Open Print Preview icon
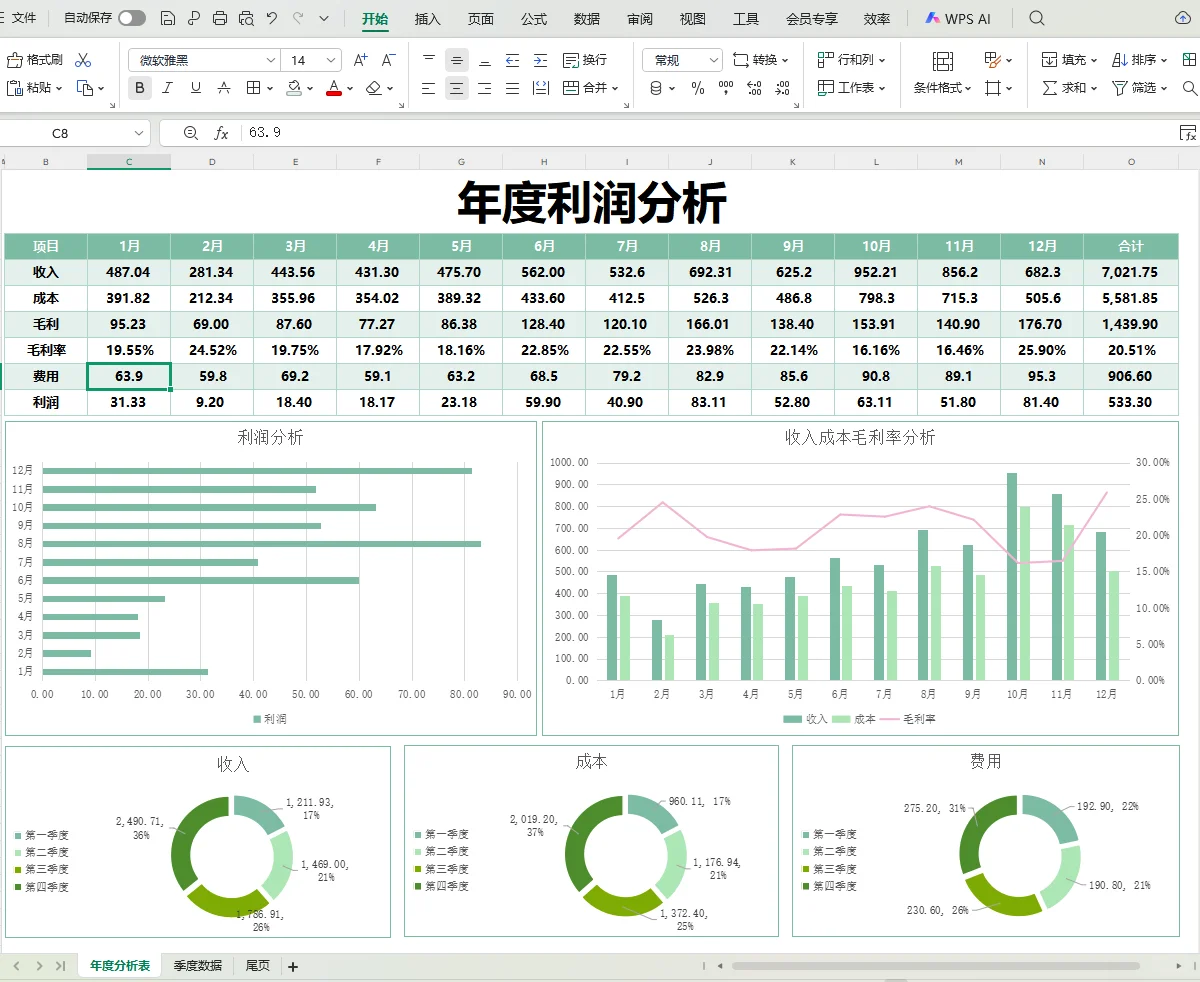This screenshot has height=982, width=1200. click(246, 18)
